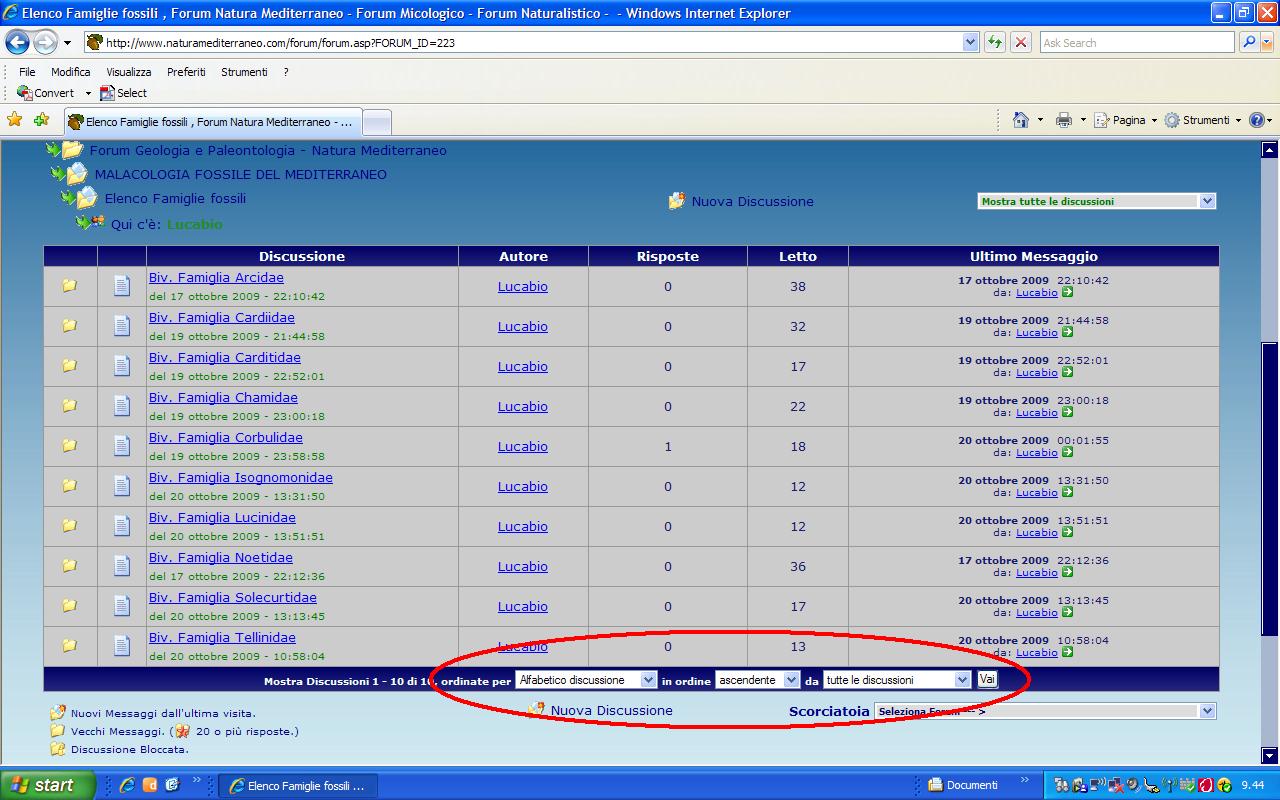Click the folder icon in the Chamidae row
Screen dimensions: 1280x800
69,405
